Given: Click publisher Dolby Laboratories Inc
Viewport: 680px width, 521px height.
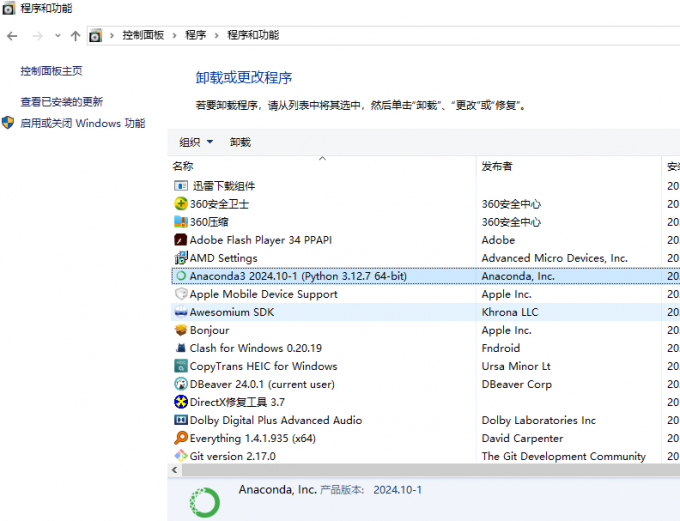Looking at the screenshot, I should [539, 420].
